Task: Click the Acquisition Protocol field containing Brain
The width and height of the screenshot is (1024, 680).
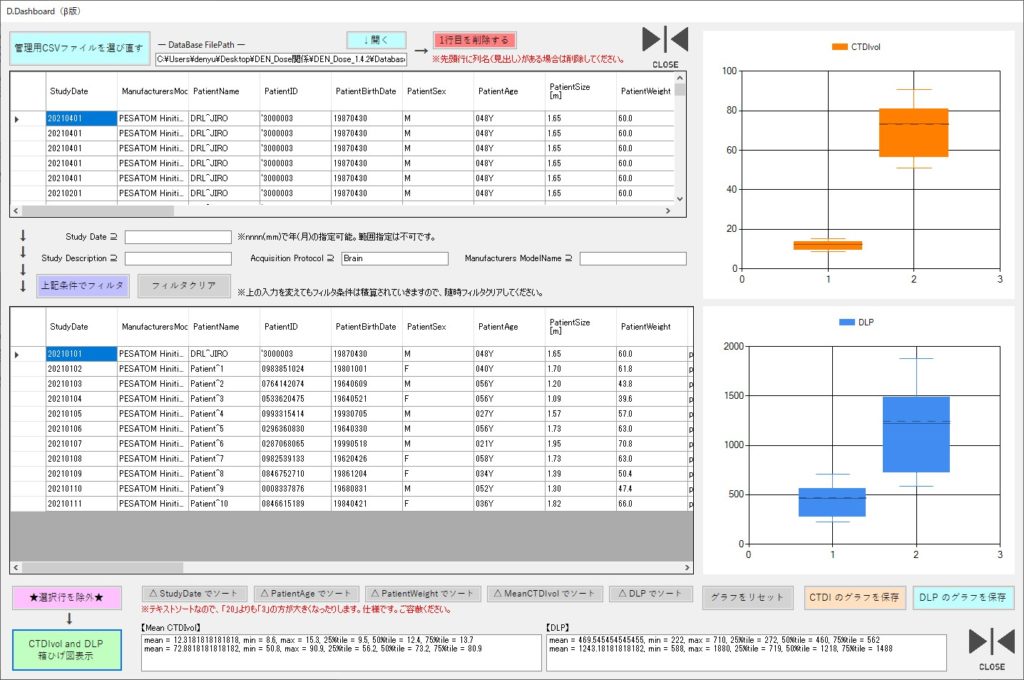Action: tap(394, 258)
